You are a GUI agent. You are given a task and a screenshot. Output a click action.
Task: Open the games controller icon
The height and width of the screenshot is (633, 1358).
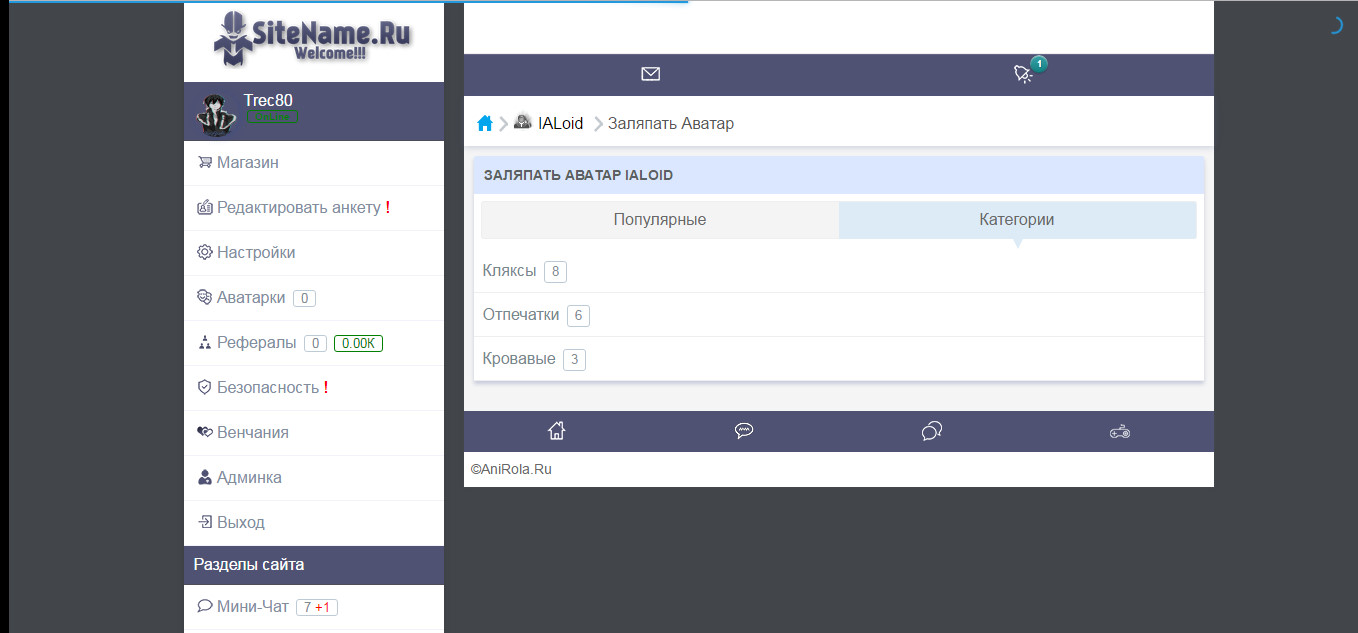pyautogui.click(x=1119, y=432)
